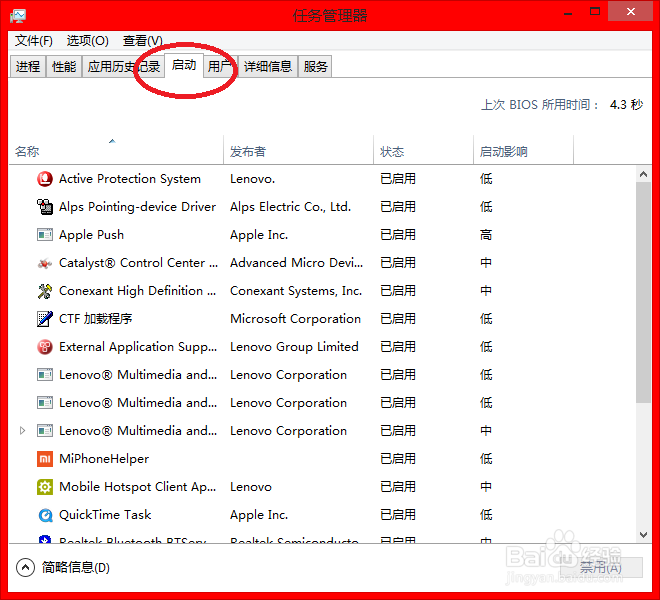
Task: Select the 启动 tab
Action: 184,65
